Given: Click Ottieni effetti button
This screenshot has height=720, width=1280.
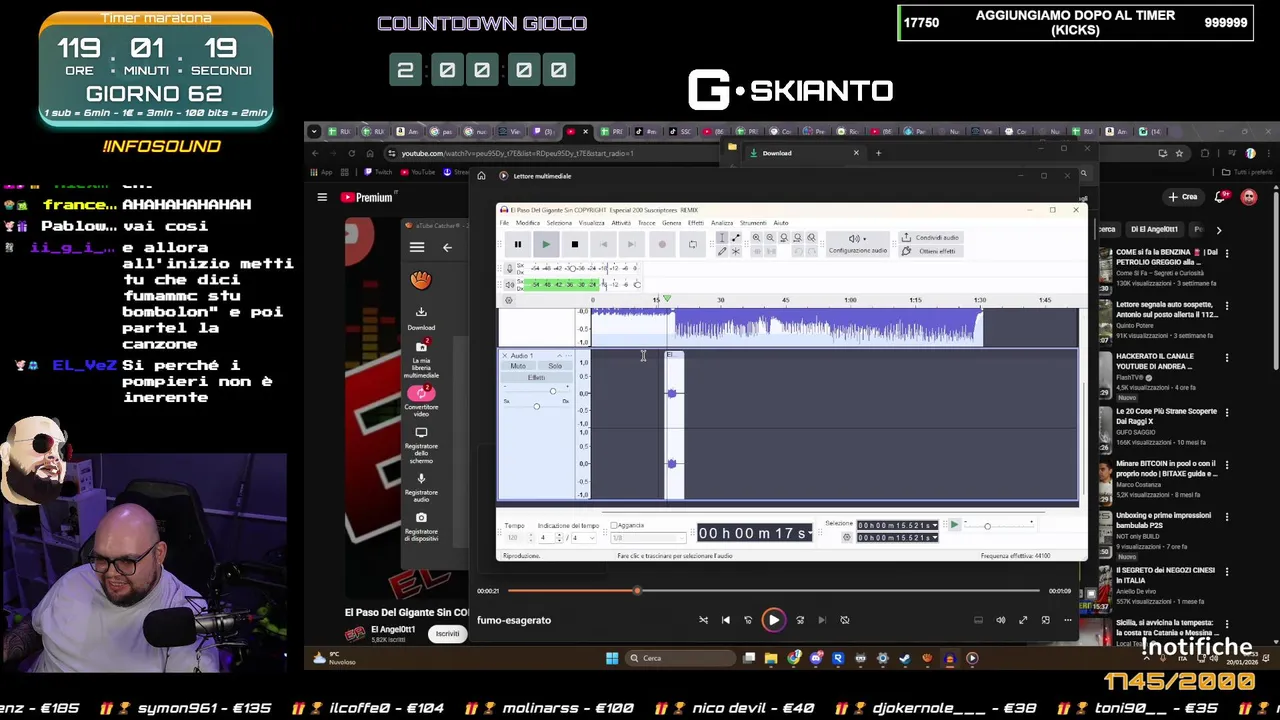Looking at the screenshot, I should (929, 251).
